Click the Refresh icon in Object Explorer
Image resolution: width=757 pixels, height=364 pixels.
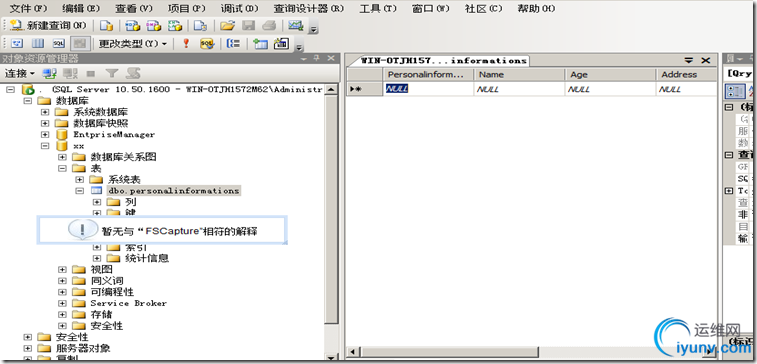pos(133,73)
